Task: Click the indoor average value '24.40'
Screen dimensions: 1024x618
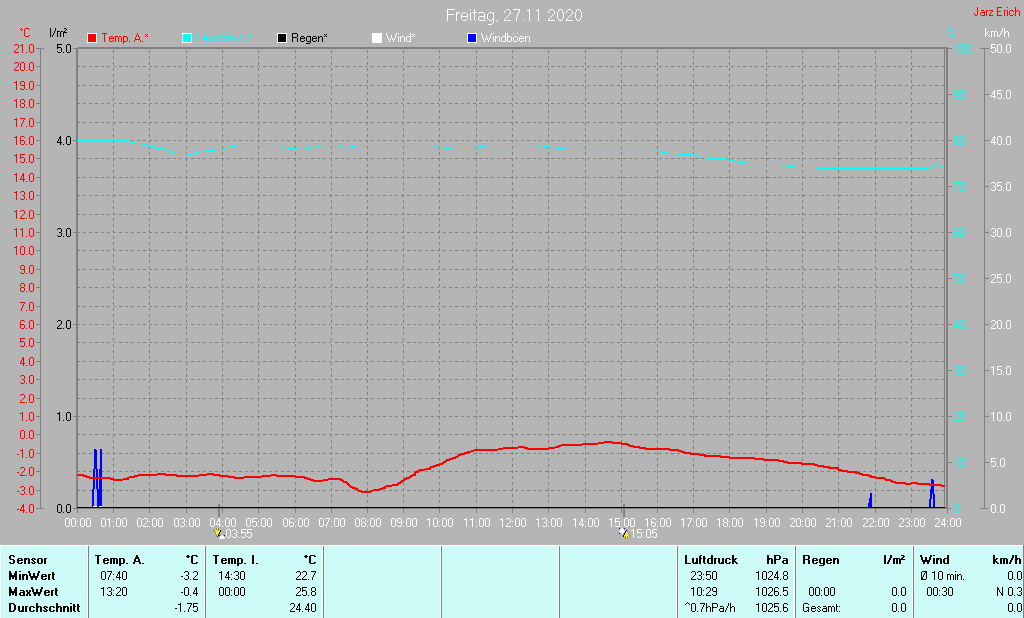Action: click(x=303, y=608)
